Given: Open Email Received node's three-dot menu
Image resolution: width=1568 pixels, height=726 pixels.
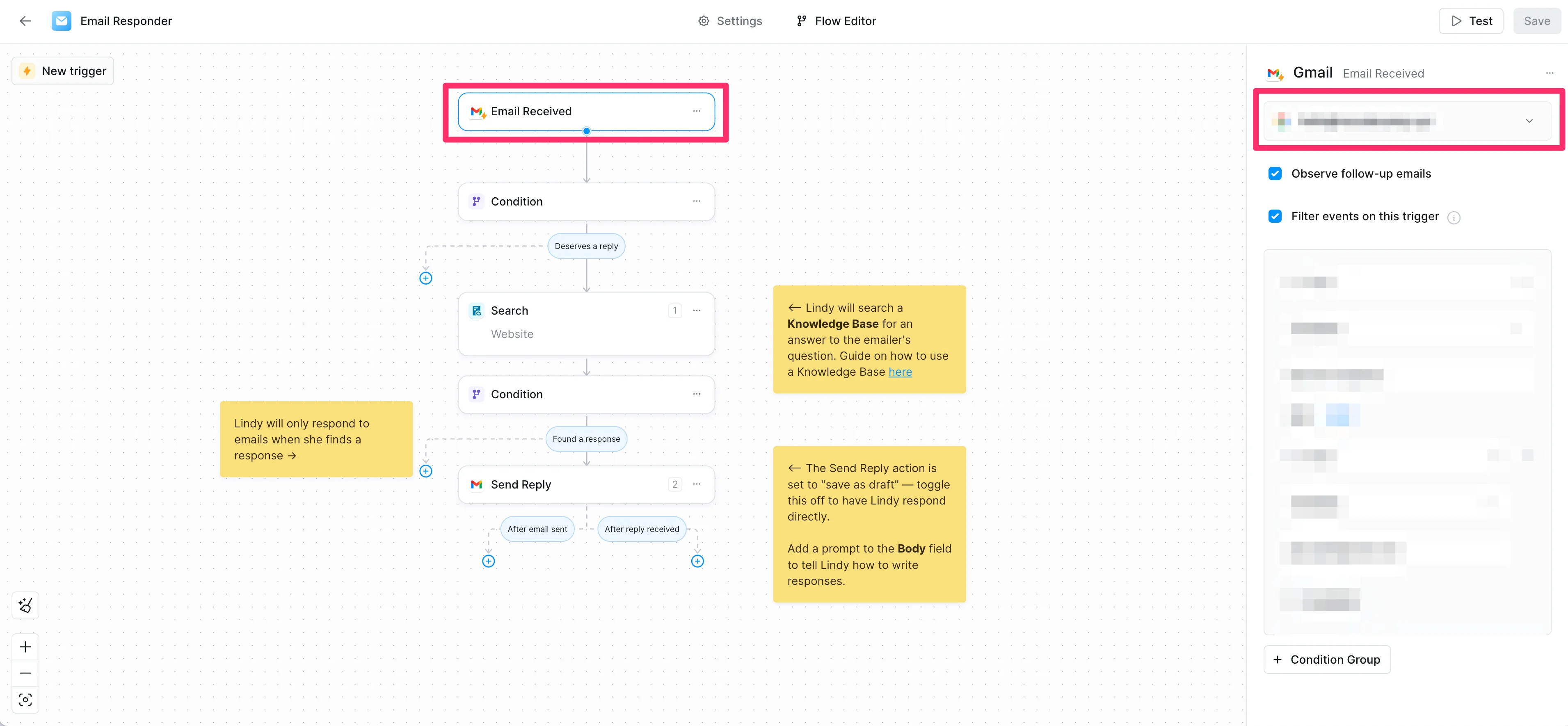Looking at the screenshot, I should click(x=696, y=111).
